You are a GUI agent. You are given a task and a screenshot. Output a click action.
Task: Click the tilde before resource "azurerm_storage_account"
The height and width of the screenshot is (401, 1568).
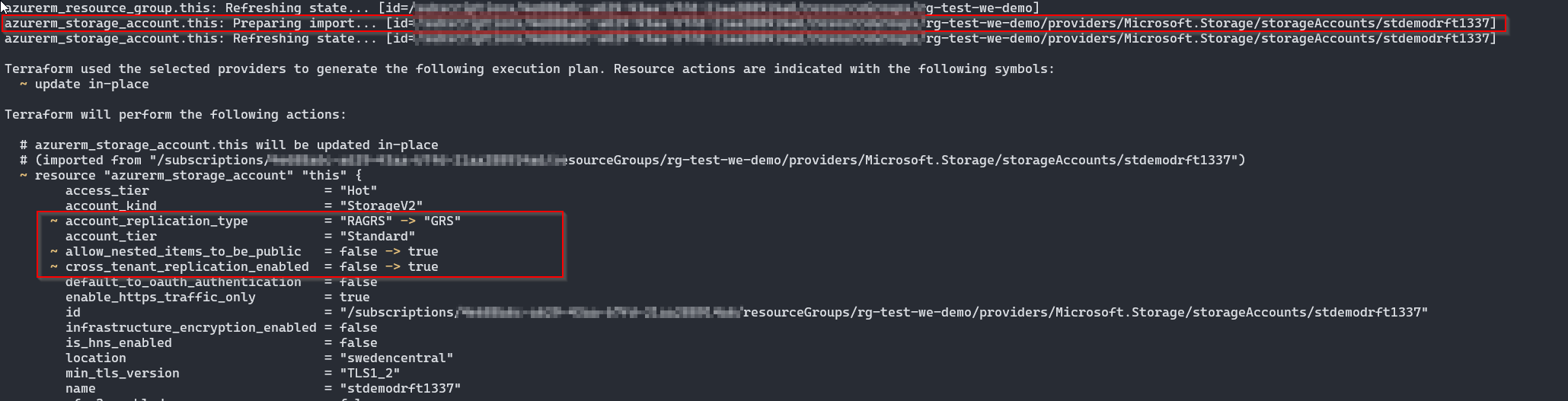pyautogui.click(x=24, y=176)
